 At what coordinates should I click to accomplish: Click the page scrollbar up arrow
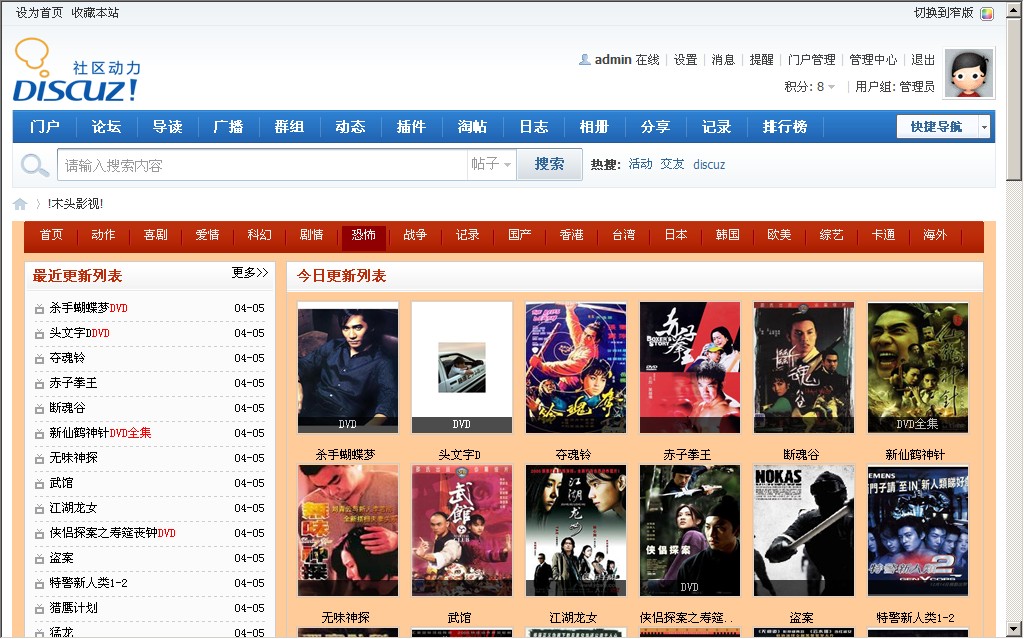(1014, 8)
